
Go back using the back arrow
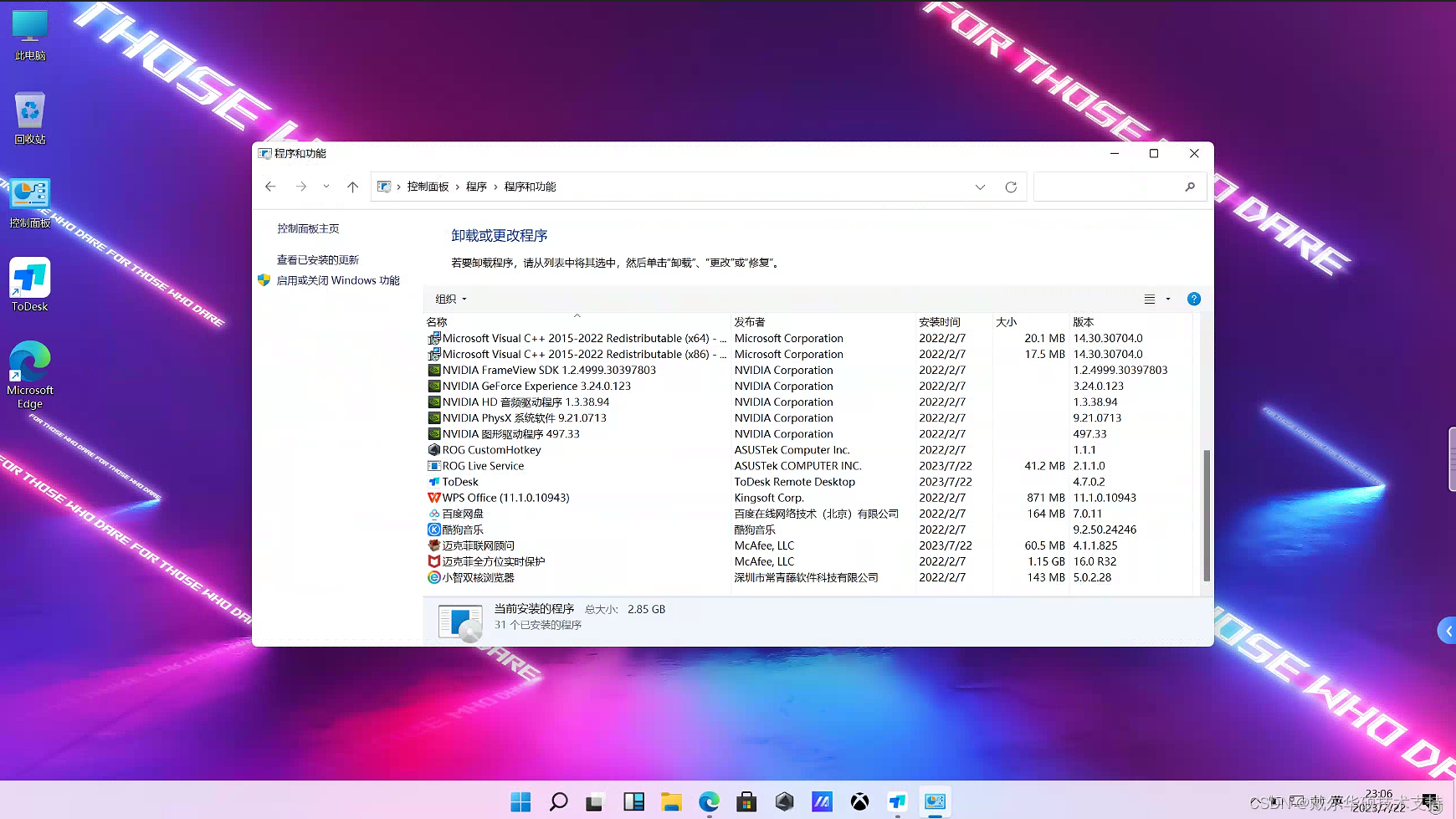click(270, 187)
